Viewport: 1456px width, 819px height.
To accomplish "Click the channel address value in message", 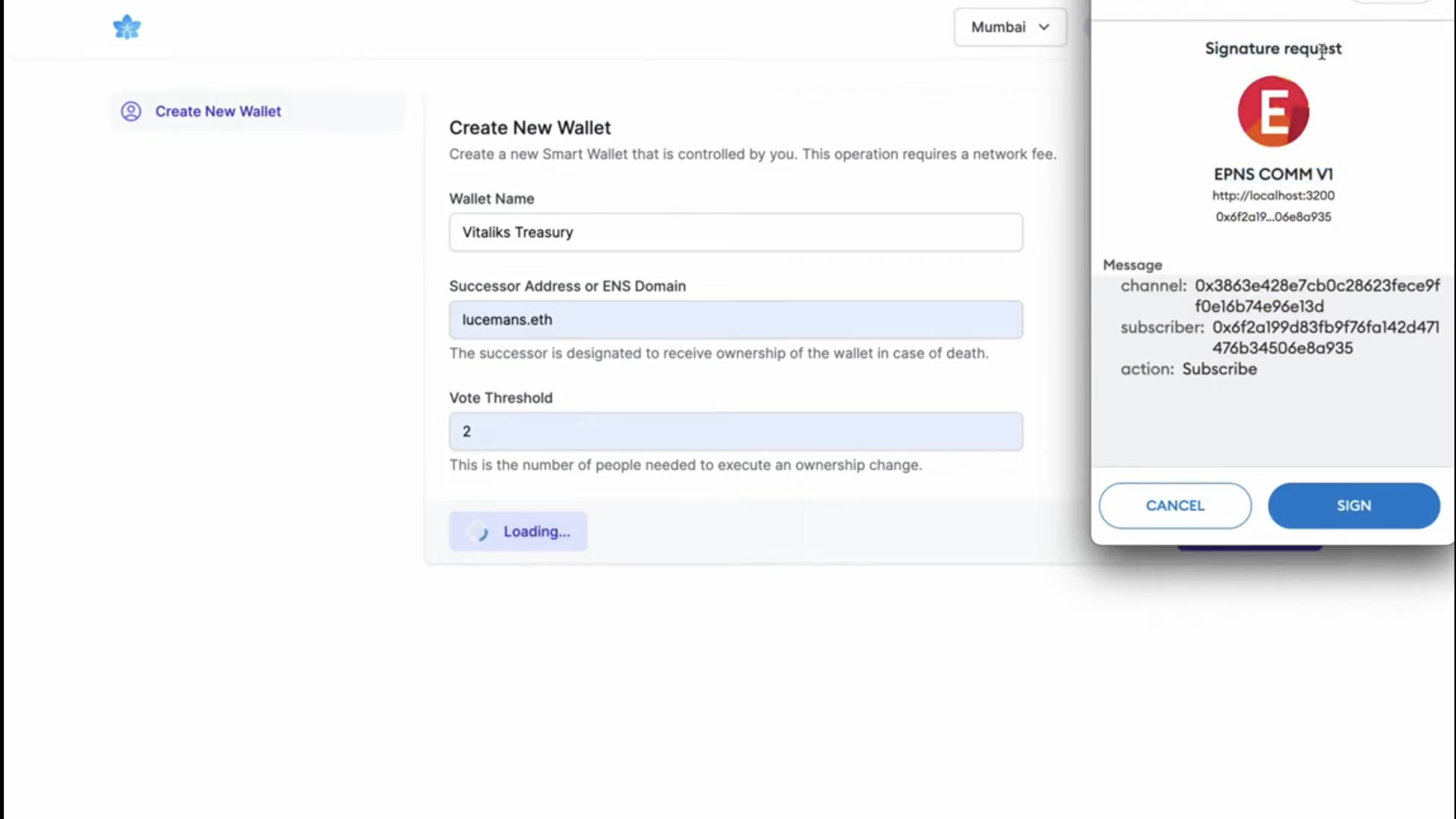I will point(1317,296).
